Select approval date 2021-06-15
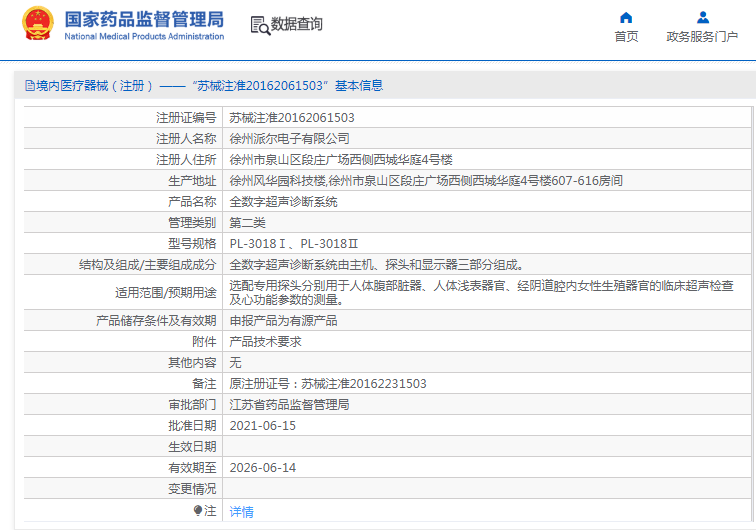This screenshot has height=530, width=756. click(263, 426)
